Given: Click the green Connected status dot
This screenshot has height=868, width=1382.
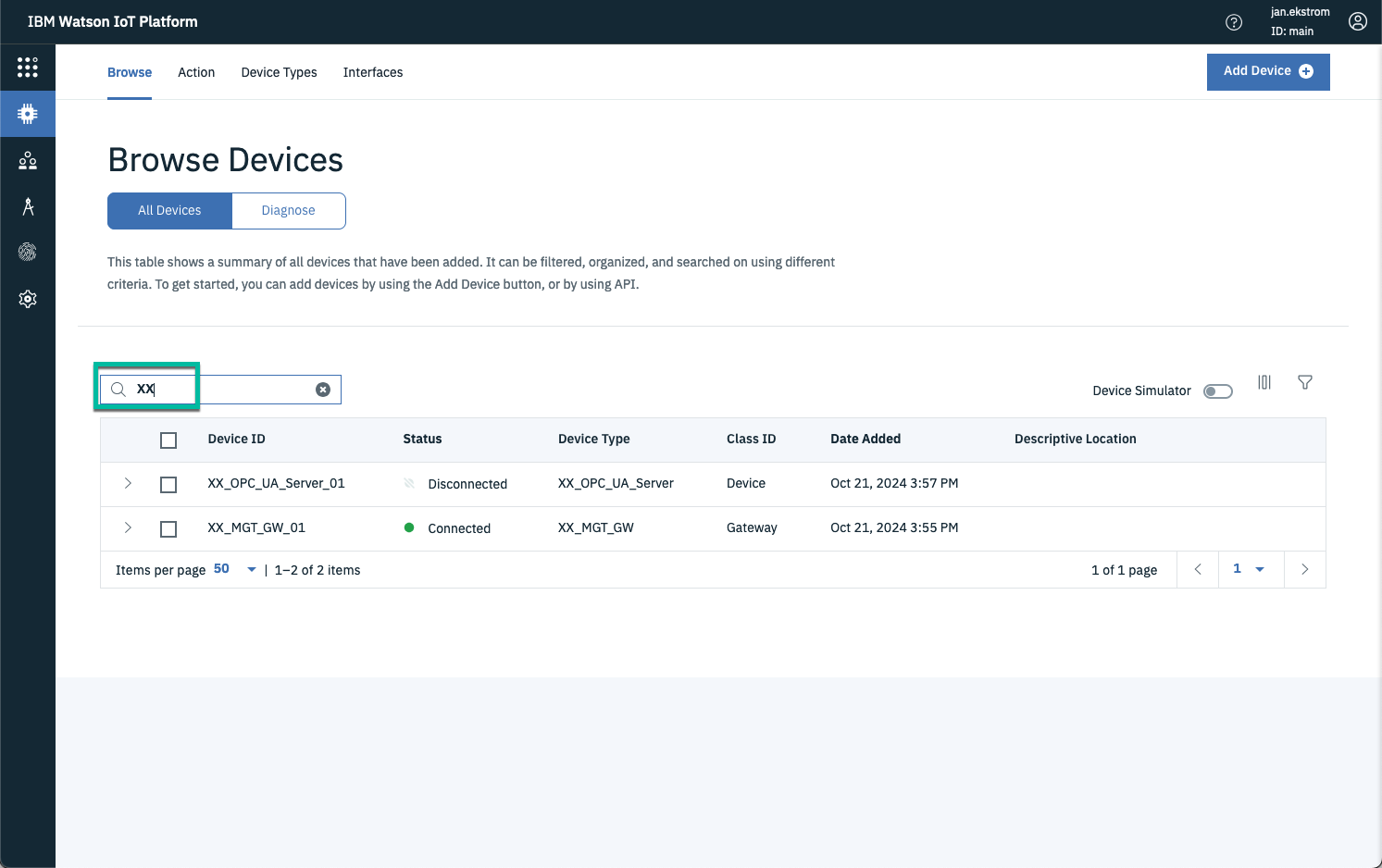Looking at the screenshot, I should point(409,527).
